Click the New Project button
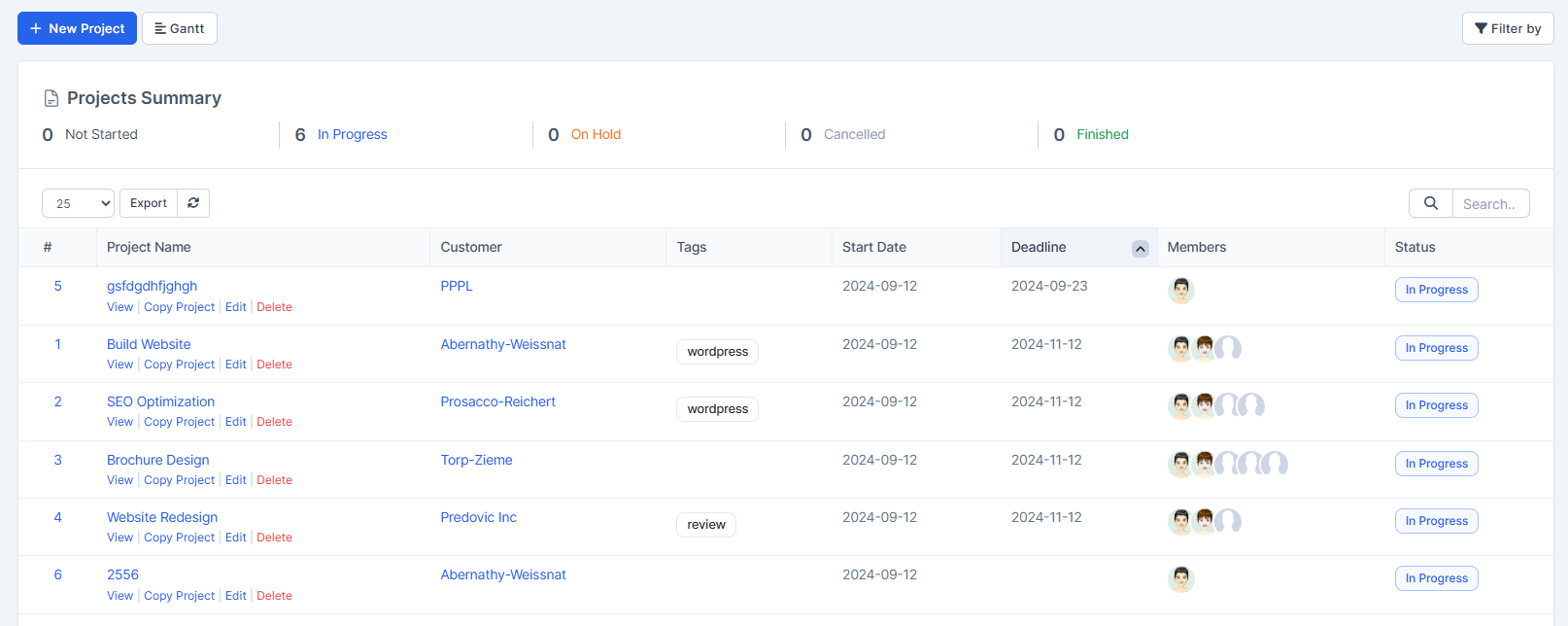This screenshot has height=626, width=1568. (x=77, y=28)
